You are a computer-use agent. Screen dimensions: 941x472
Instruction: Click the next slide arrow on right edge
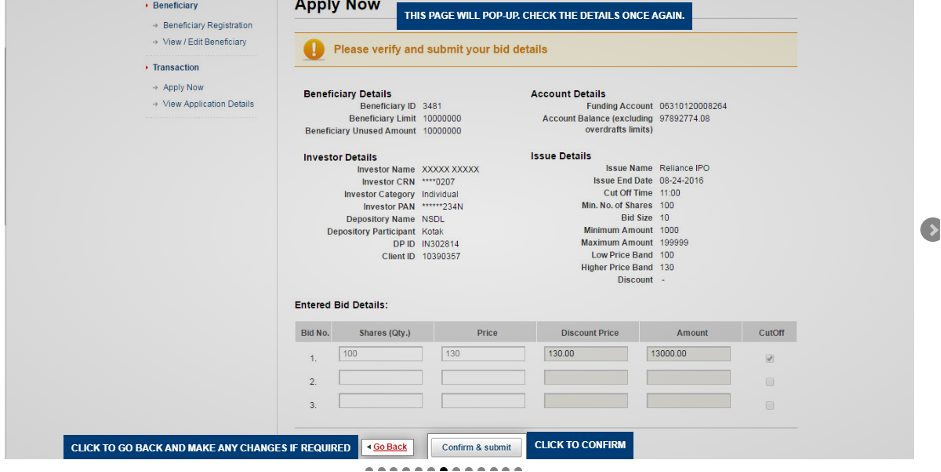[931, 230]
